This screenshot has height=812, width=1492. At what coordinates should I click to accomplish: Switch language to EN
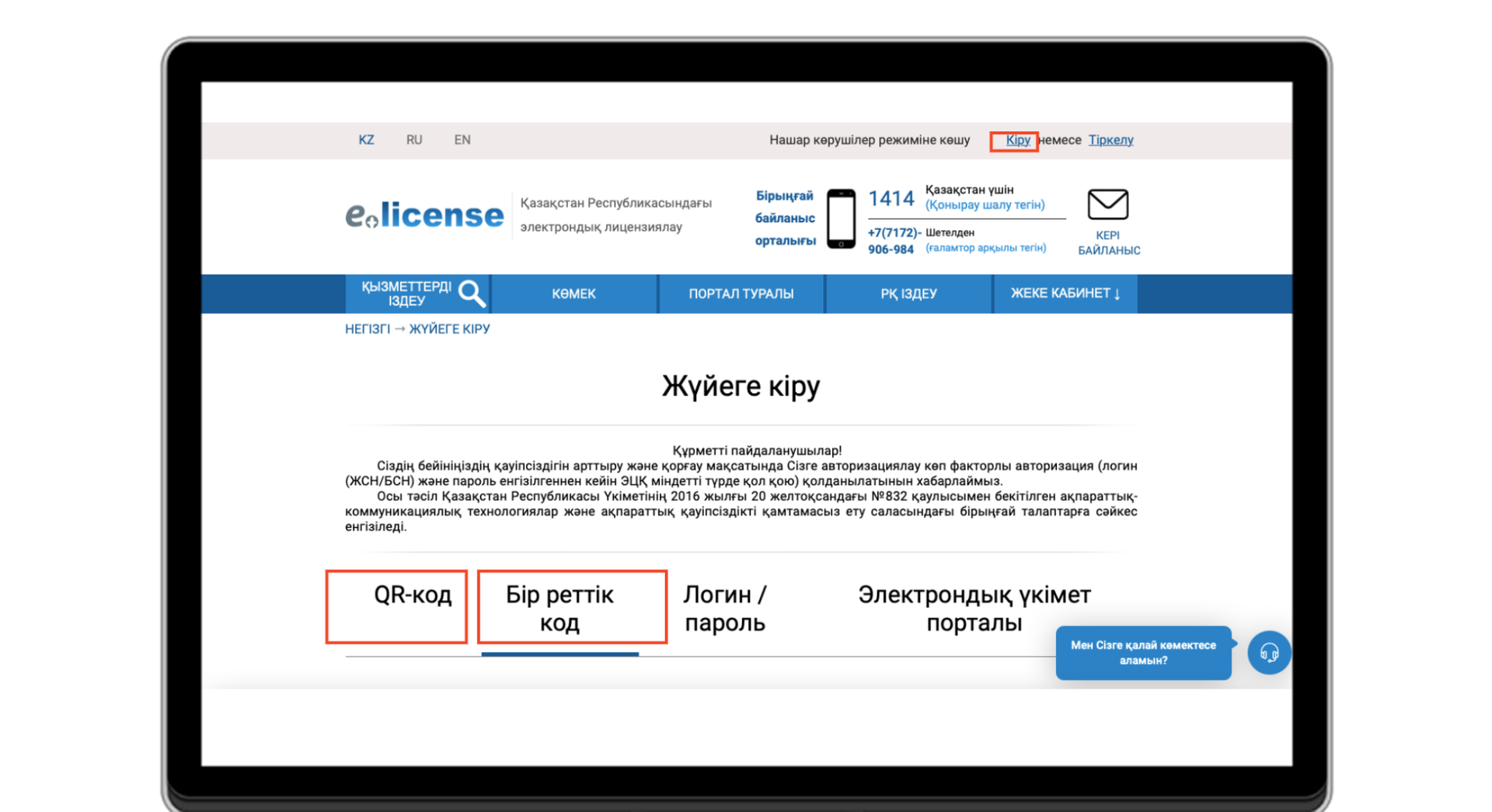point(462,140)
